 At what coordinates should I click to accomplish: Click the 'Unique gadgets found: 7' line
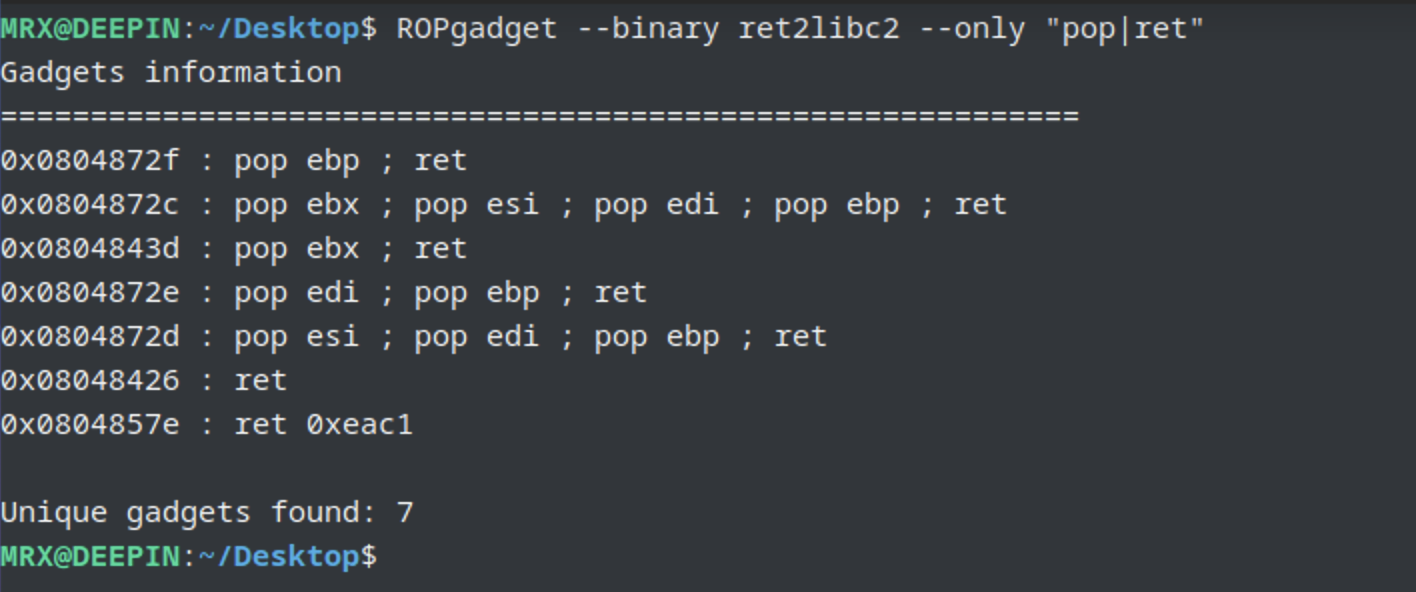point(207,513)
